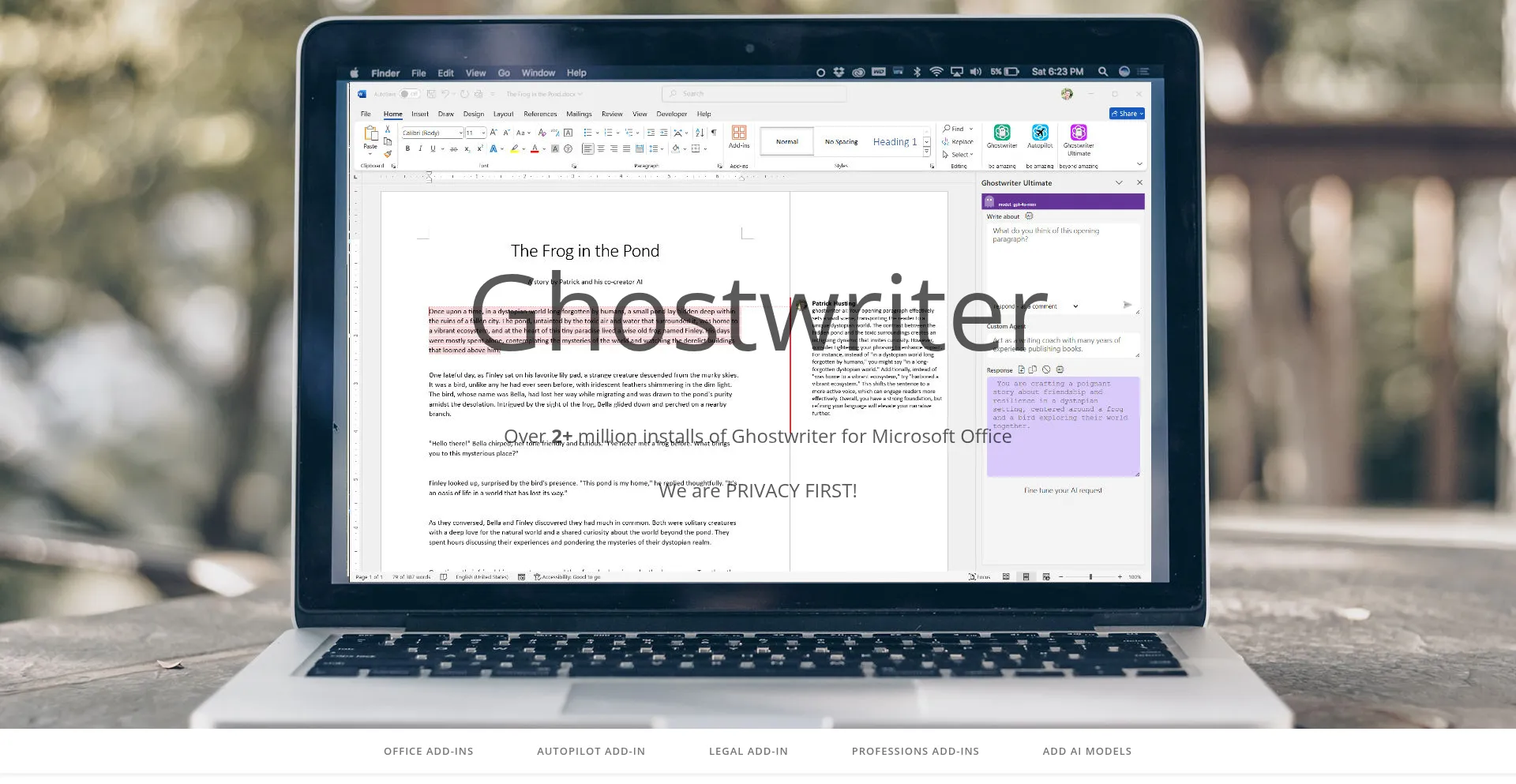
Task: Open the Insert ribbon tab
Action: [x=420, y=114]
